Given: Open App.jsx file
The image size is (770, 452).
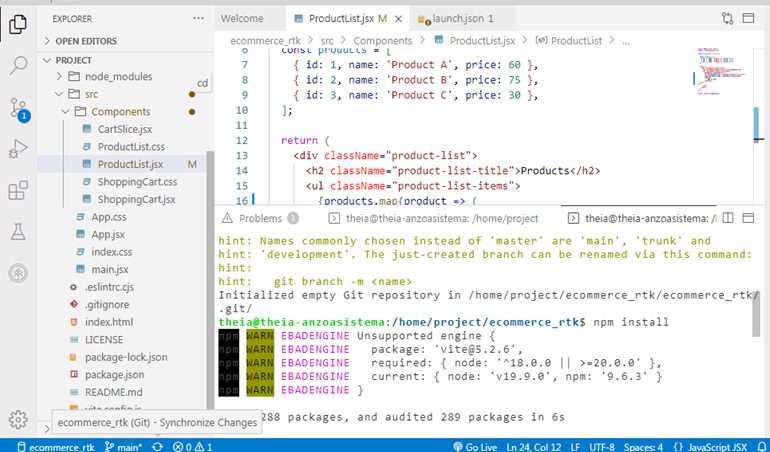Looking at the screenshot, I should pos(108,234).
